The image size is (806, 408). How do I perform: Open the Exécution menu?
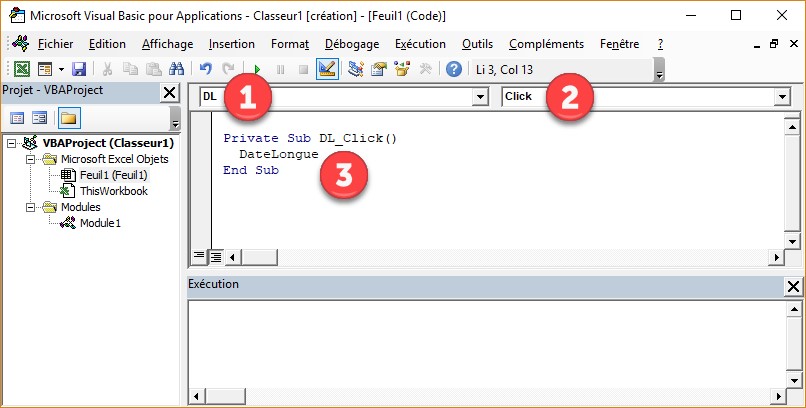(420, 44)
